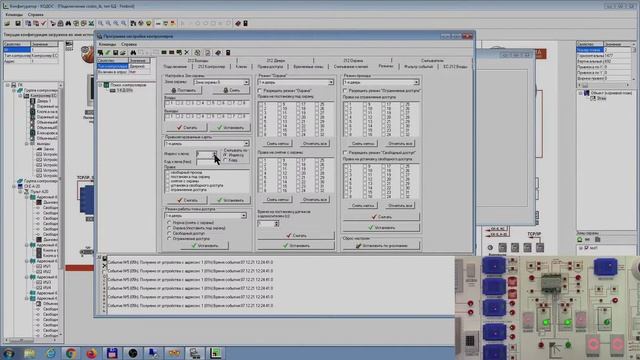The height and width of the screenshot is (360, 640).
Task: Click first magnifier zoom icon in main toolbar
Action: coord(101,23)
